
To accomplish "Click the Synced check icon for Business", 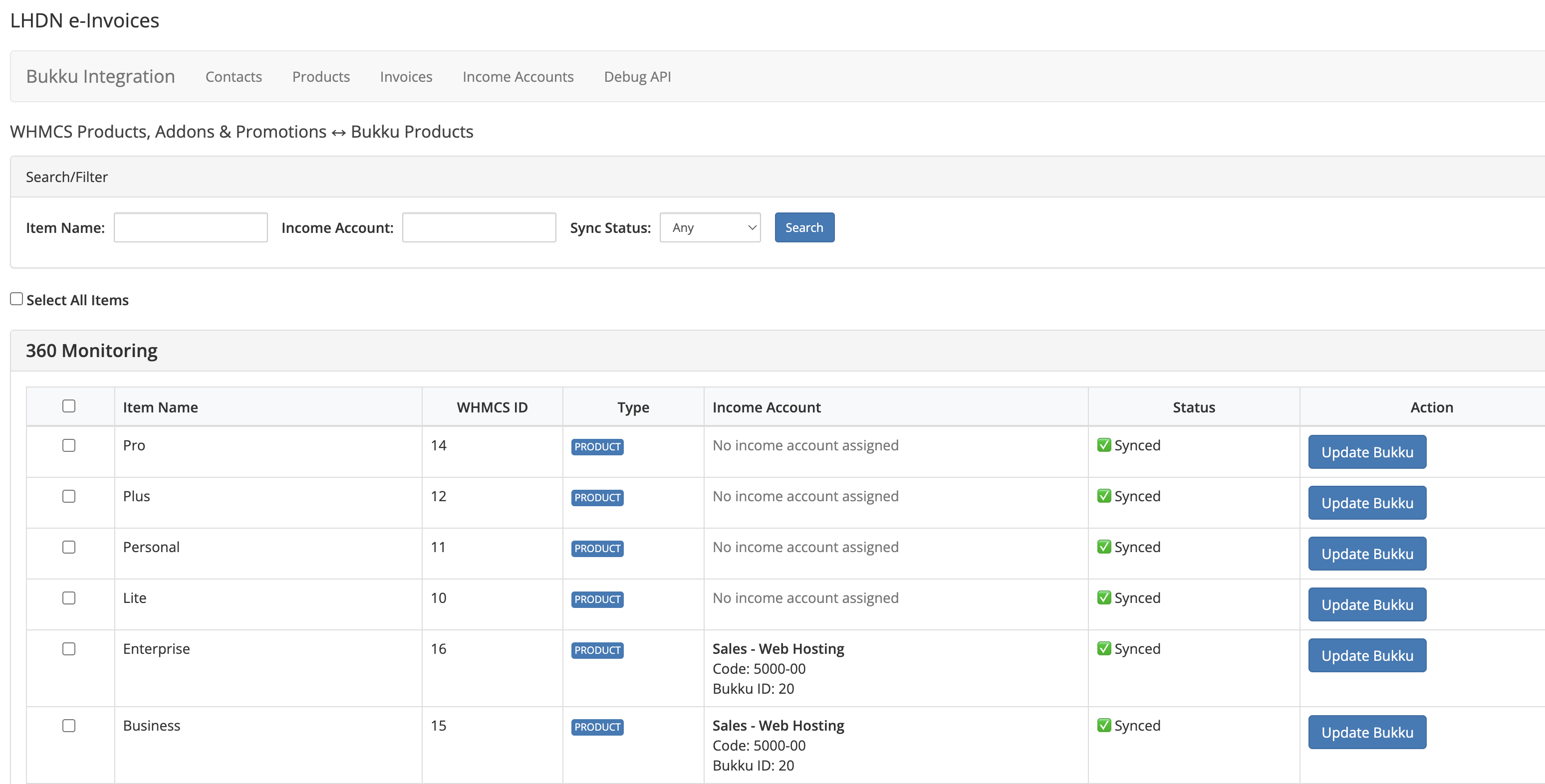I will point(1103,725).
